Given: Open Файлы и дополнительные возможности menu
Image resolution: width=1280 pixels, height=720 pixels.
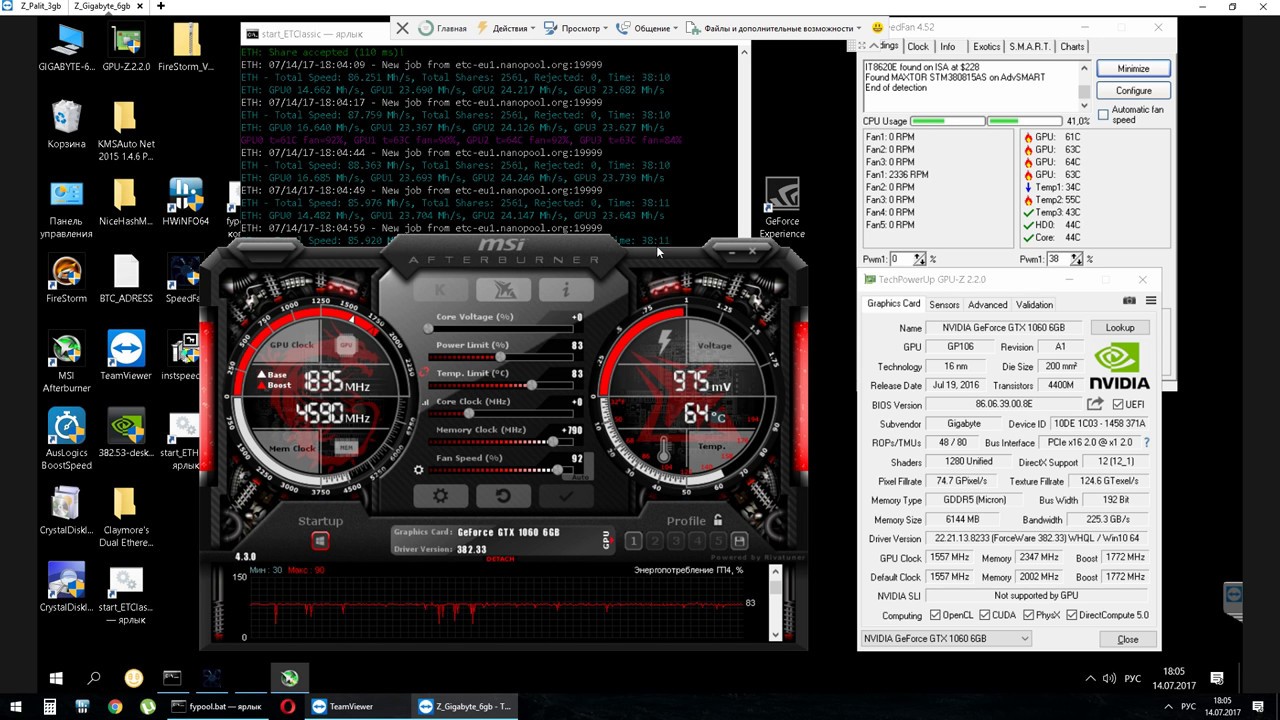Looking at the screenshot, I should pos(774,28).
